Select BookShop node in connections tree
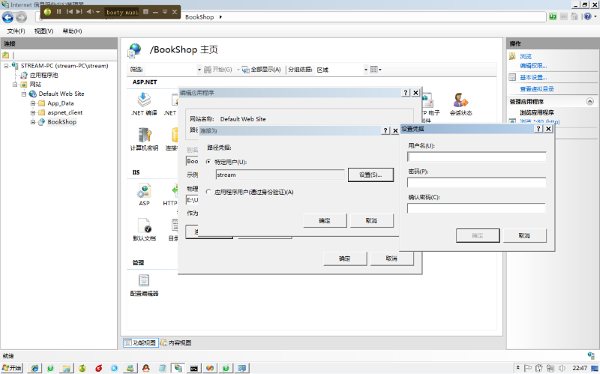Viewport: 600px width, 374px height. point(62,122)
